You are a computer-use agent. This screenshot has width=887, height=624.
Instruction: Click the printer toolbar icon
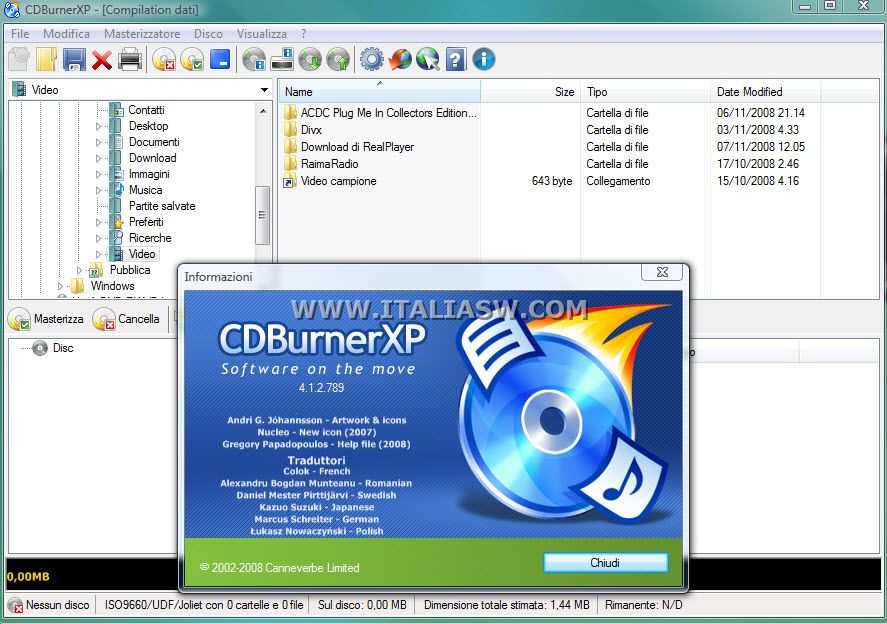(130, 59)
